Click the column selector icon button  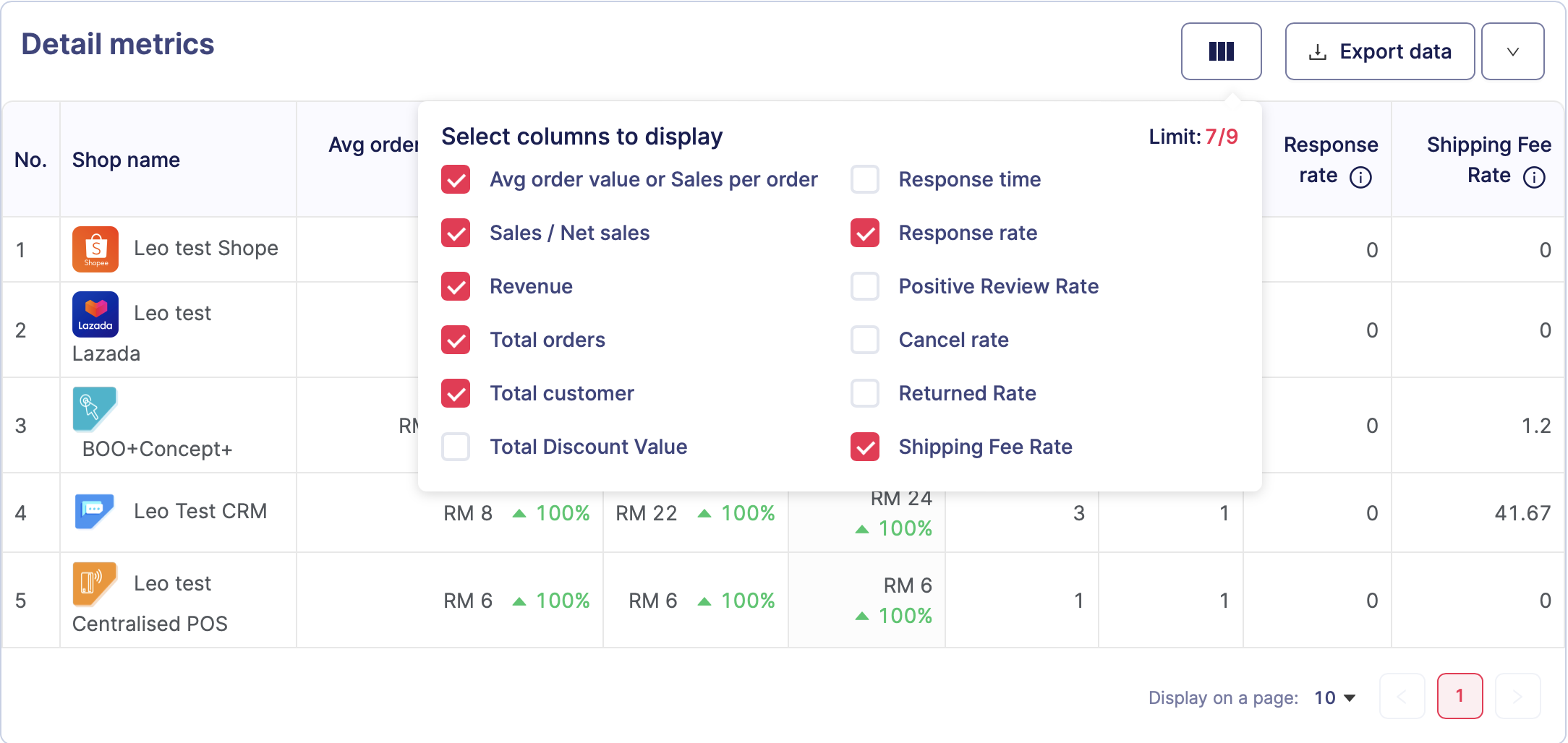click(x=1221, y=51)
